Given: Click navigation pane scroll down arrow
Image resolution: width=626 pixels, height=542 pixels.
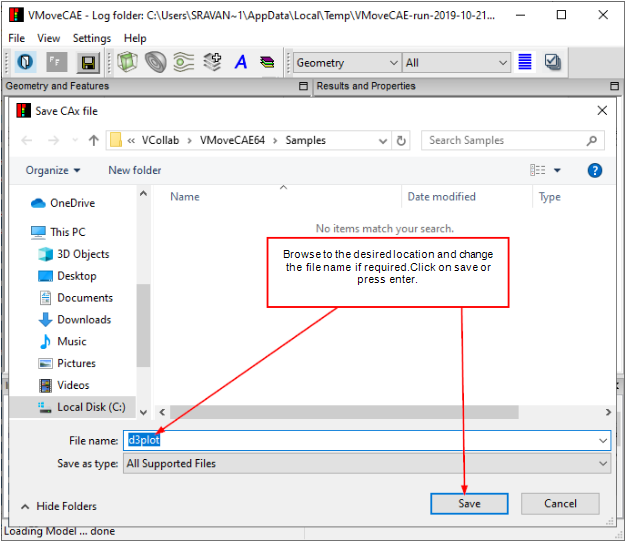Looking at the screenshot, I should [x=143, y=412].
